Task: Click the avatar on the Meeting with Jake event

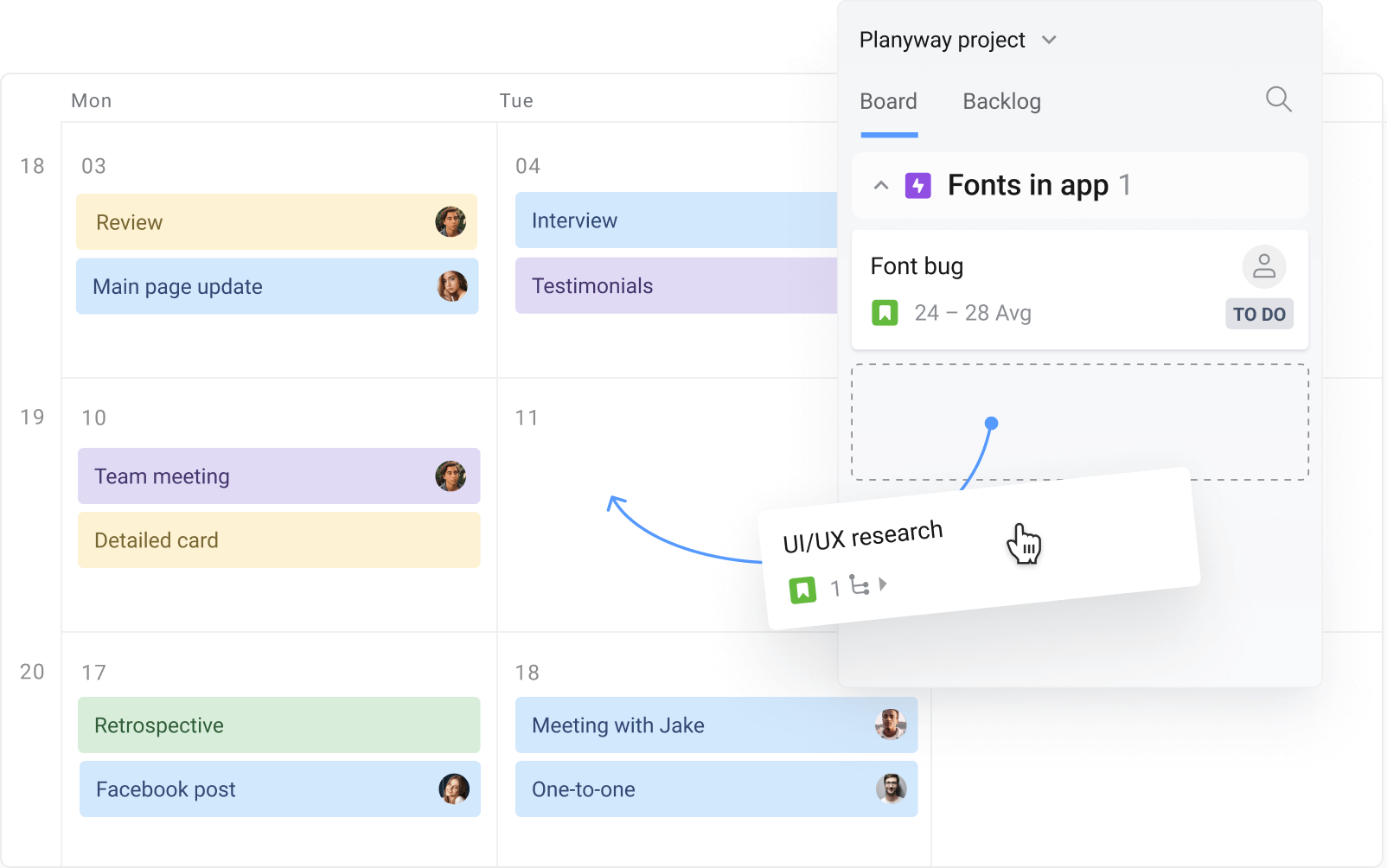Action: (x=890, y=725)
